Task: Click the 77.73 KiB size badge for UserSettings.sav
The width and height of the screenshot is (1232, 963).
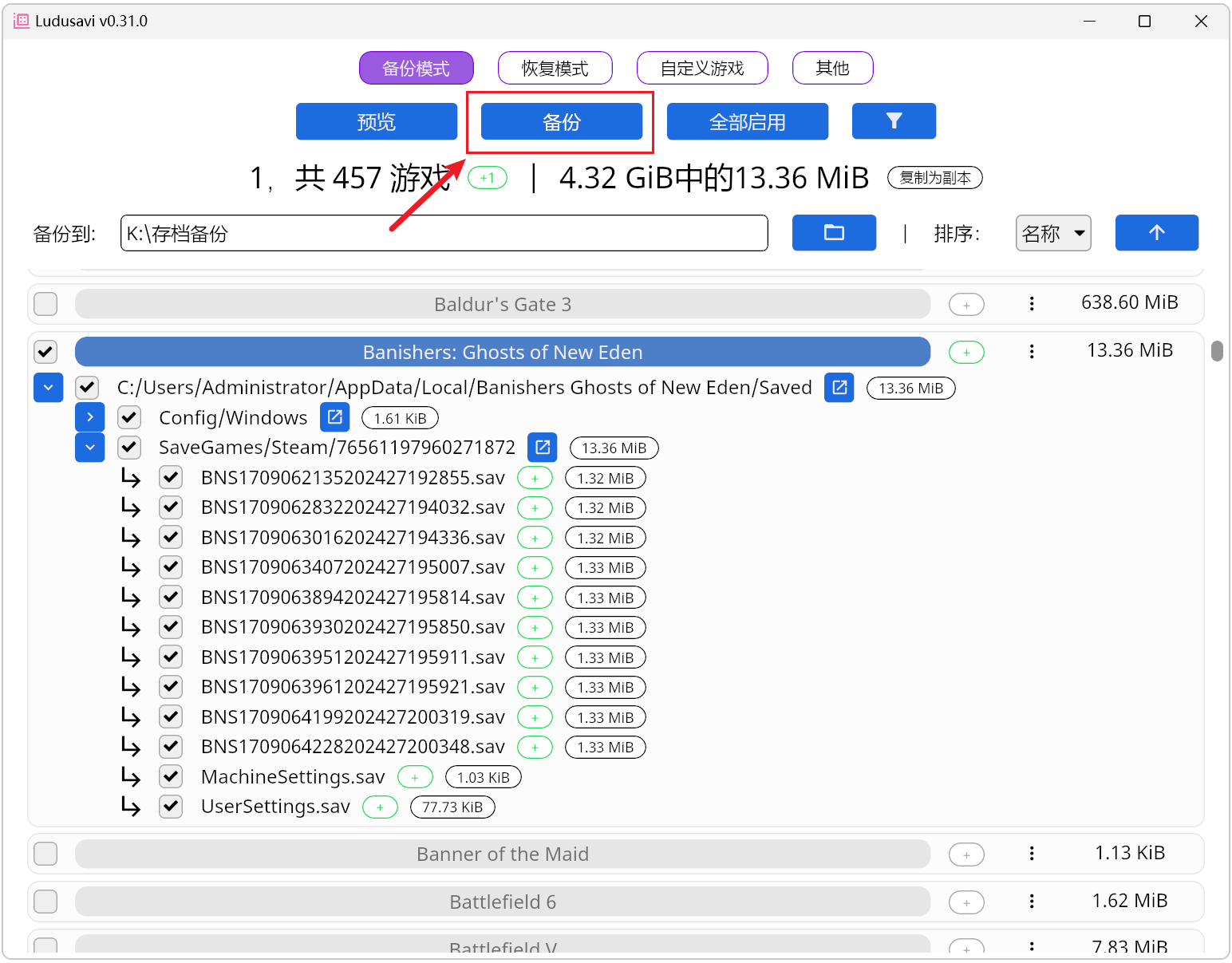Action: (452, 807)
